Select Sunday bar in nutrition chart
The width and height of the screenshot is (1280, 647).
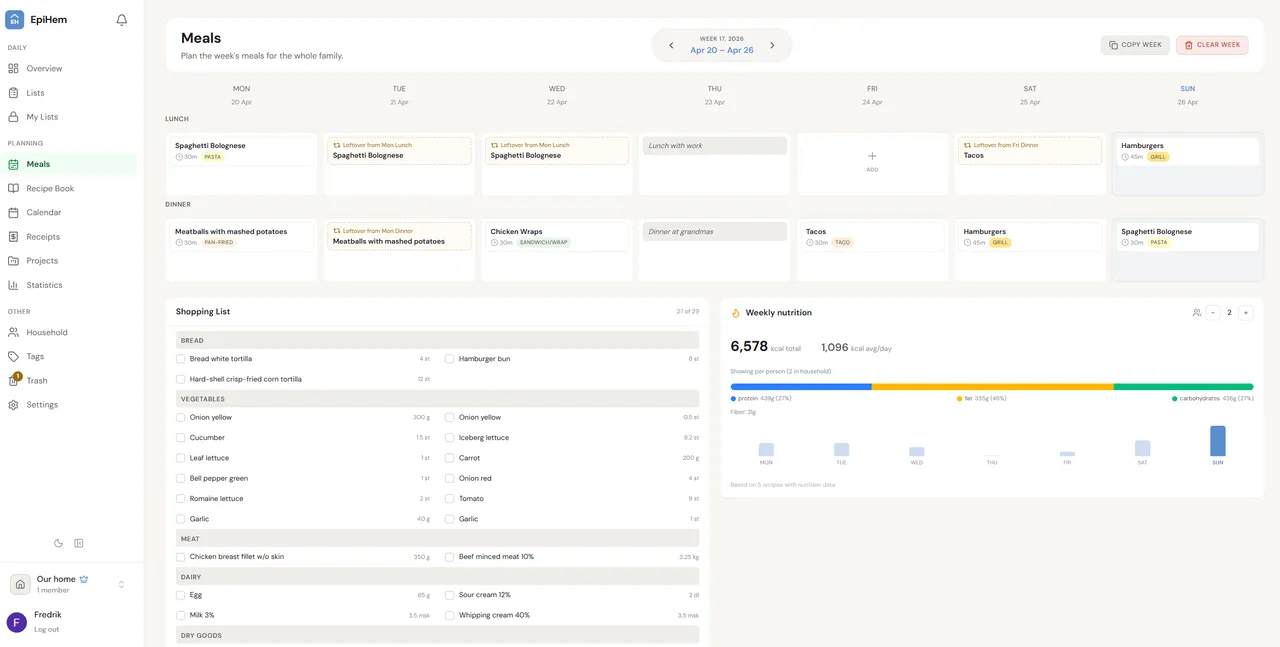point(1217,441)
